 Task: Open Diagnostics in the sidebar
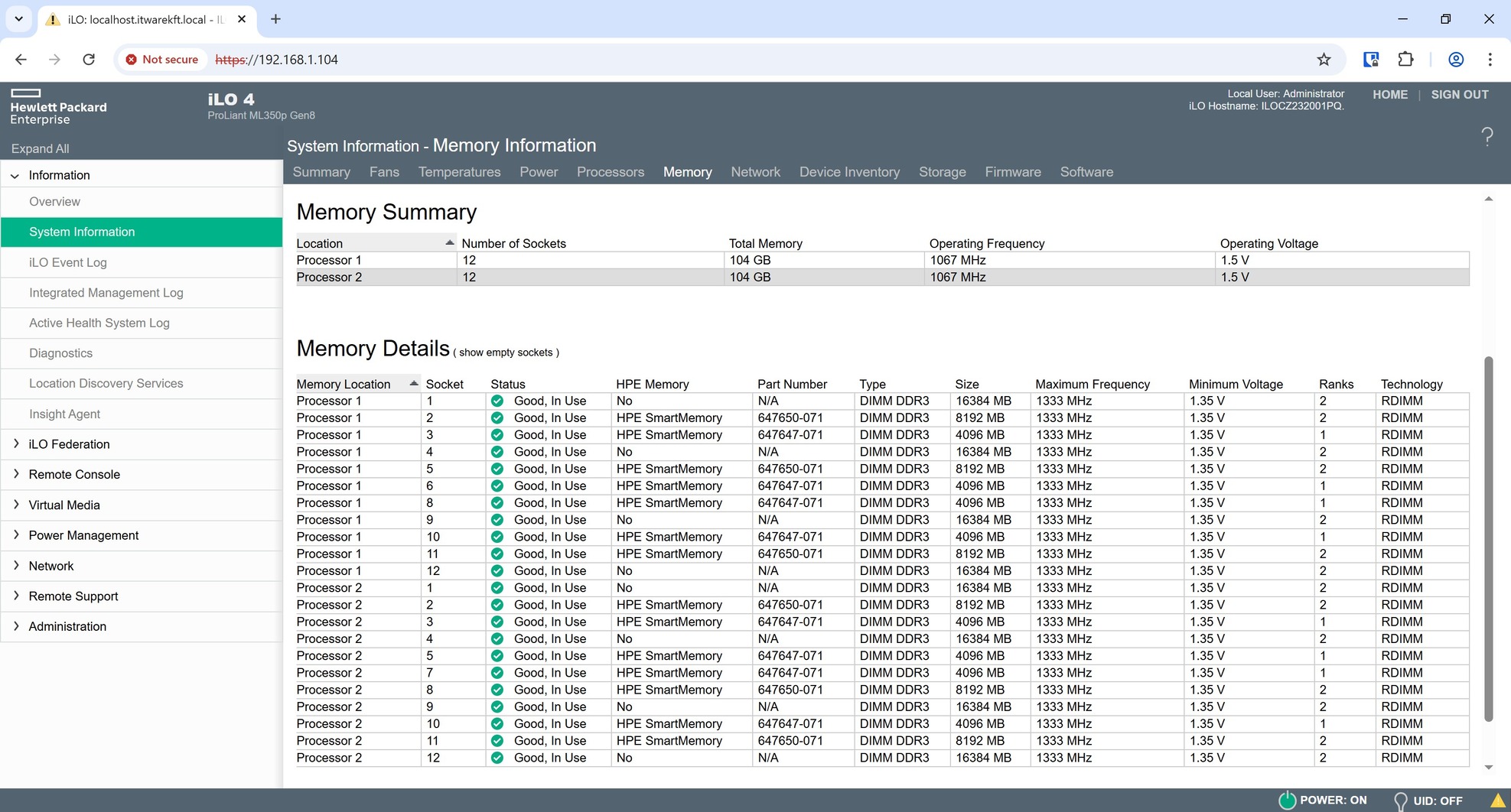(142, 353)
